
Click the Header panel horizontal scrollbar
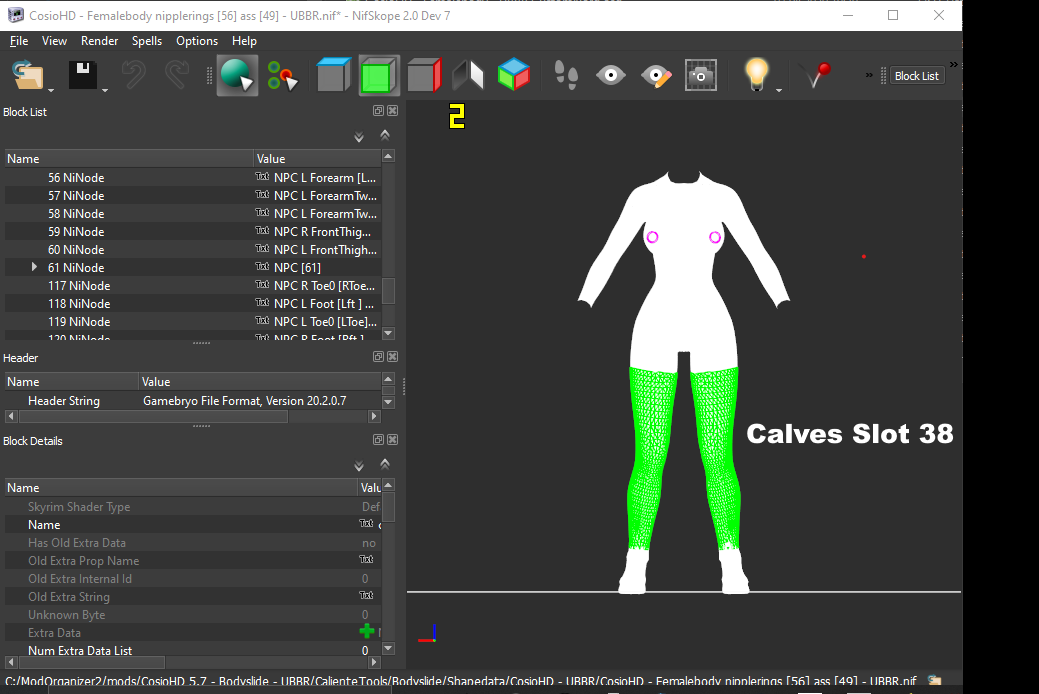[x=153, y=416]
